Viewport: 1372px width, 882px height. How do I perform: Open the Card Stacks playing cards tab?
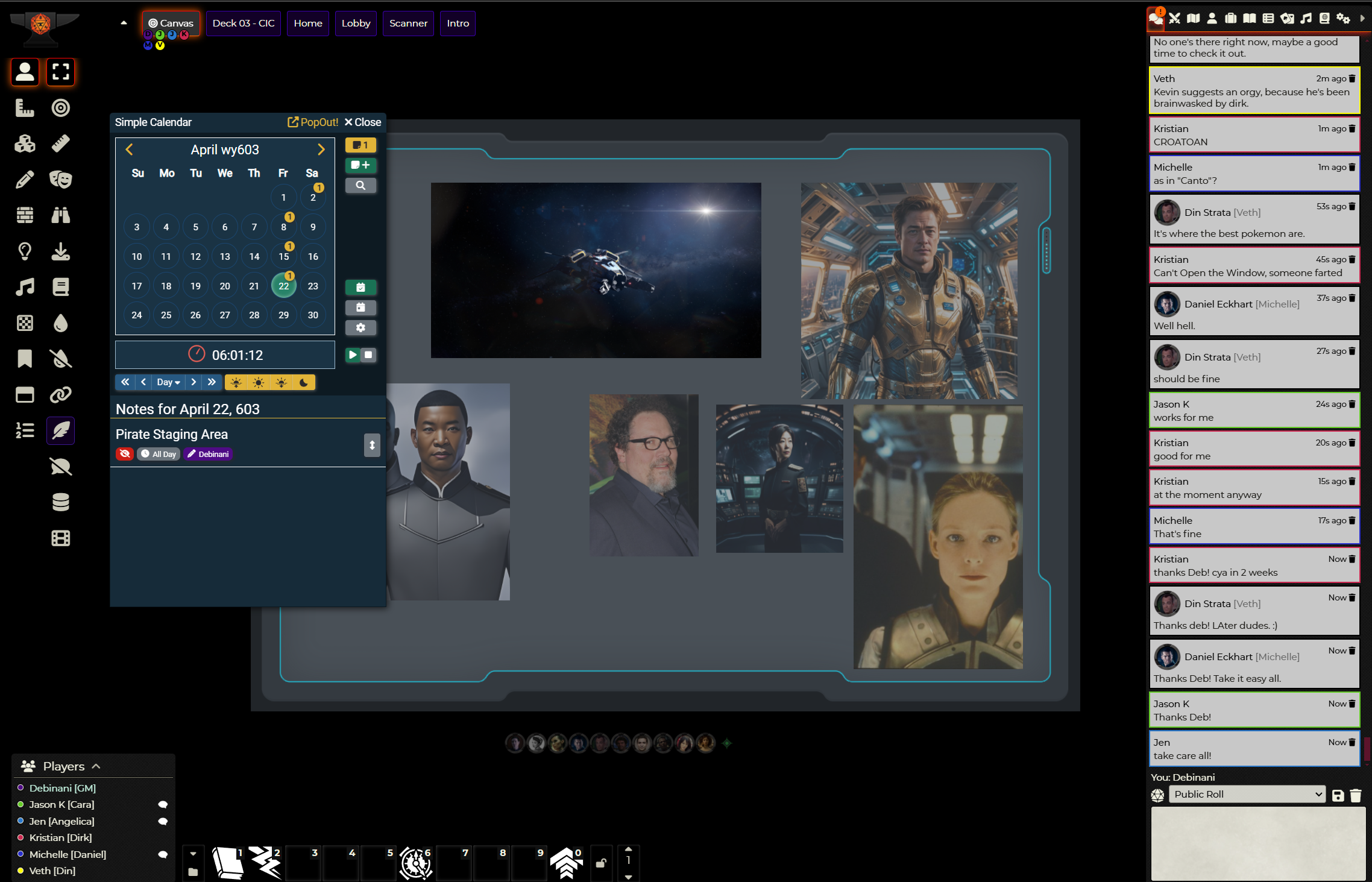pos(1287,19)
